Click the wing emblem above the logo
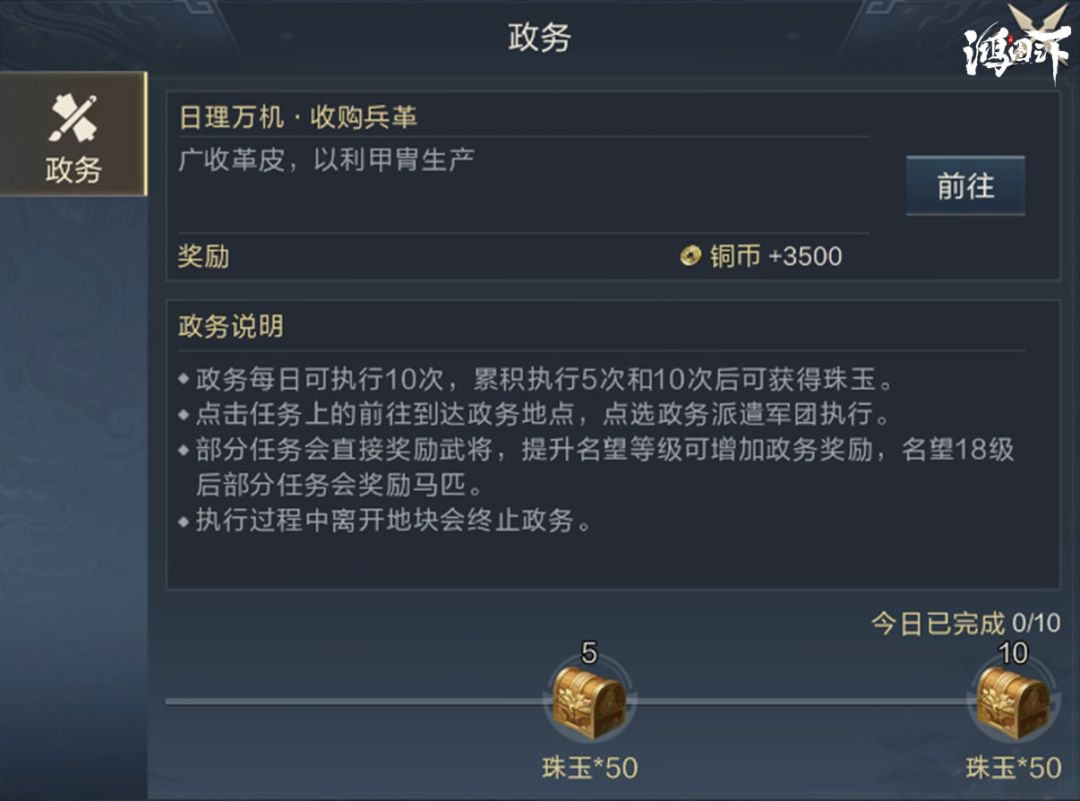The height and width of the screenshot is (801, 1080). click(x=1040, y=18)
